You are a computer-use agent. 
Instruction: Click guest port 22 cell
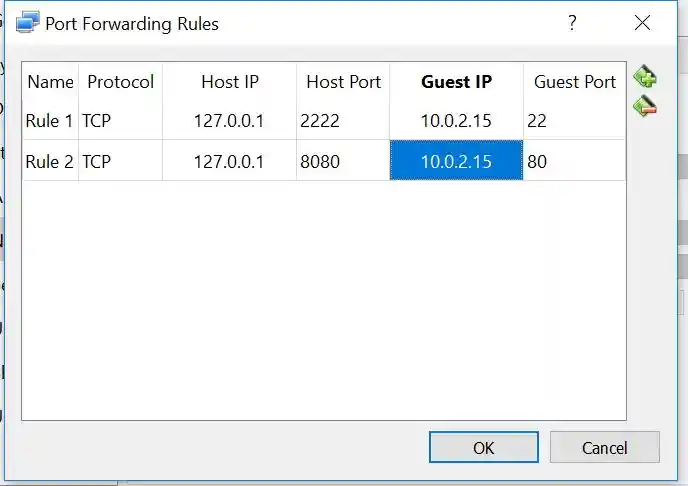(x=575, y=121)
